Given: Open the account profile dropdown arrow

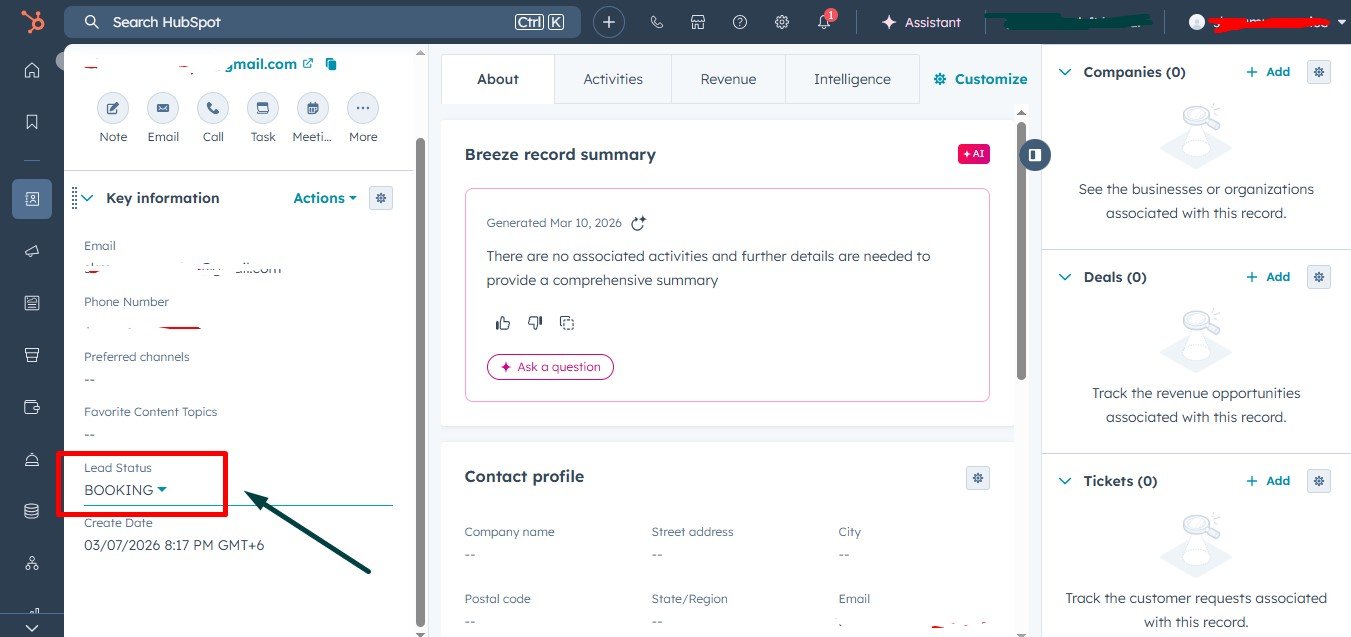Looking at the screenshot, I should (x=1341, y=22).
